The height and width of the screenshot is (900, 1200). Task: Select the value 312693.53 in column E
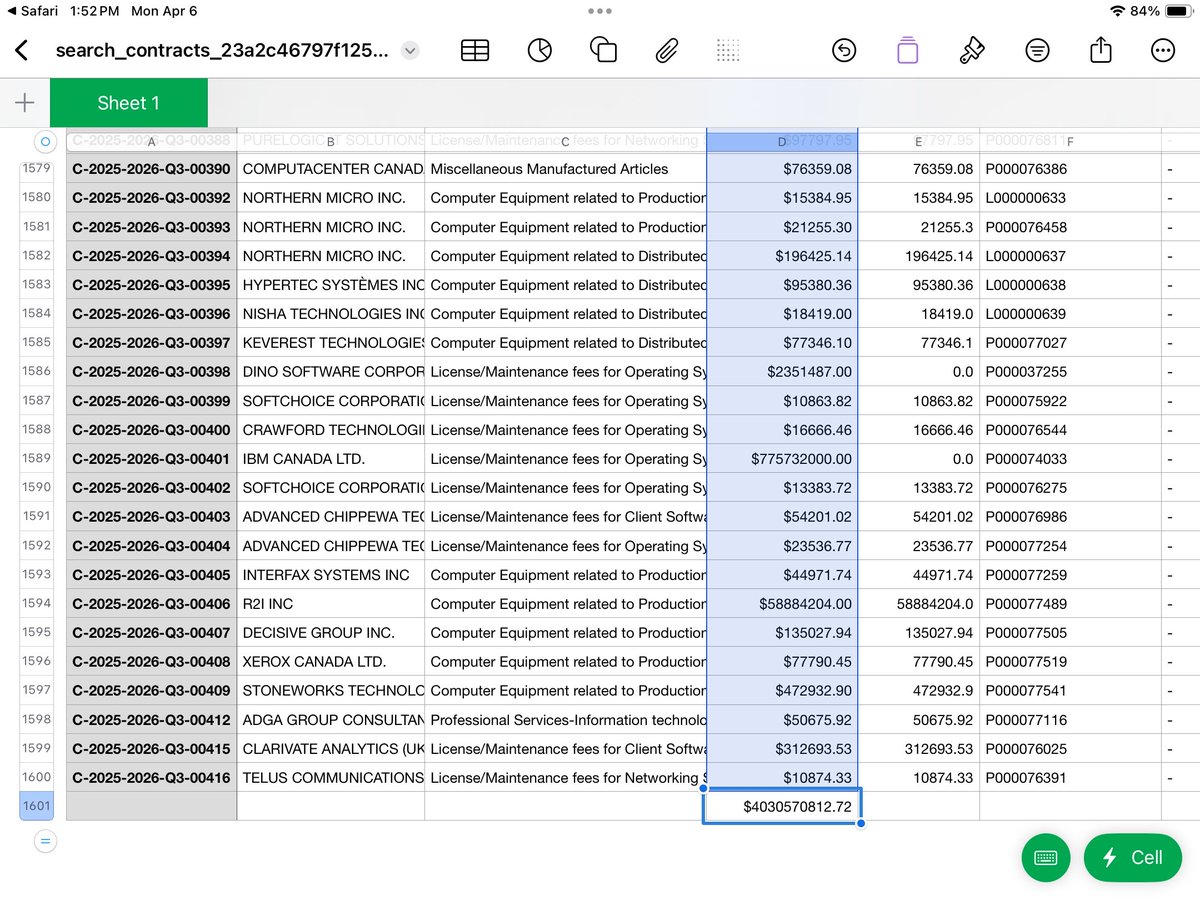(x=919, y=749)
